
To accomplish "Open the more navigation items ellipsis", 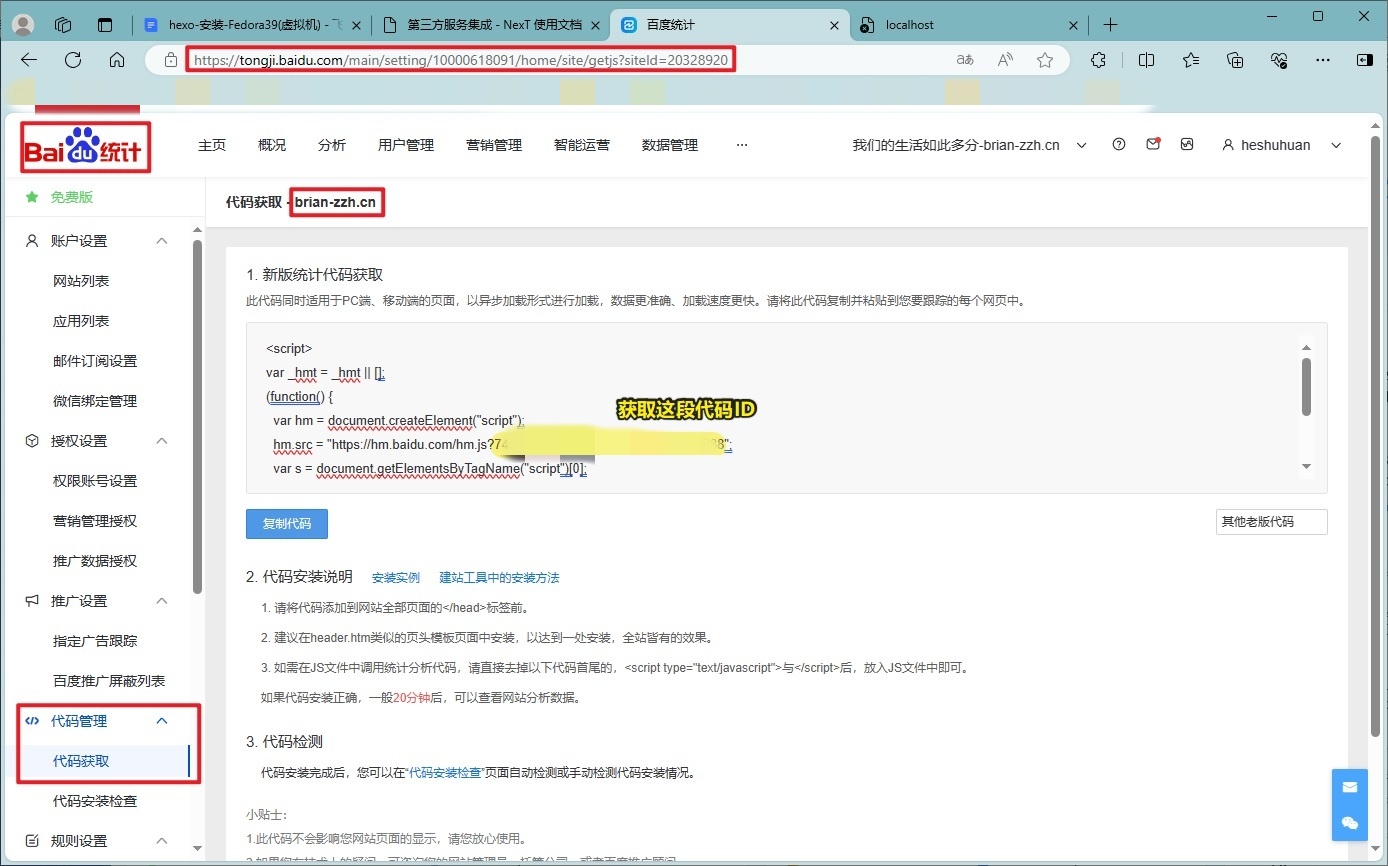I will (741, 145).
